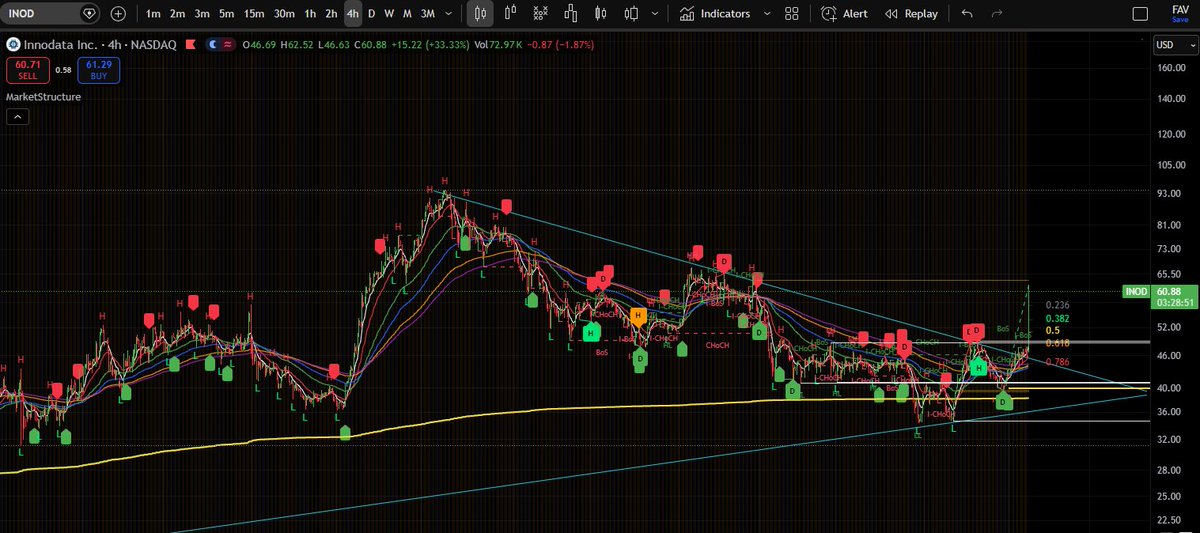Expand the chart style dropdown arrow

coord(655,14)
